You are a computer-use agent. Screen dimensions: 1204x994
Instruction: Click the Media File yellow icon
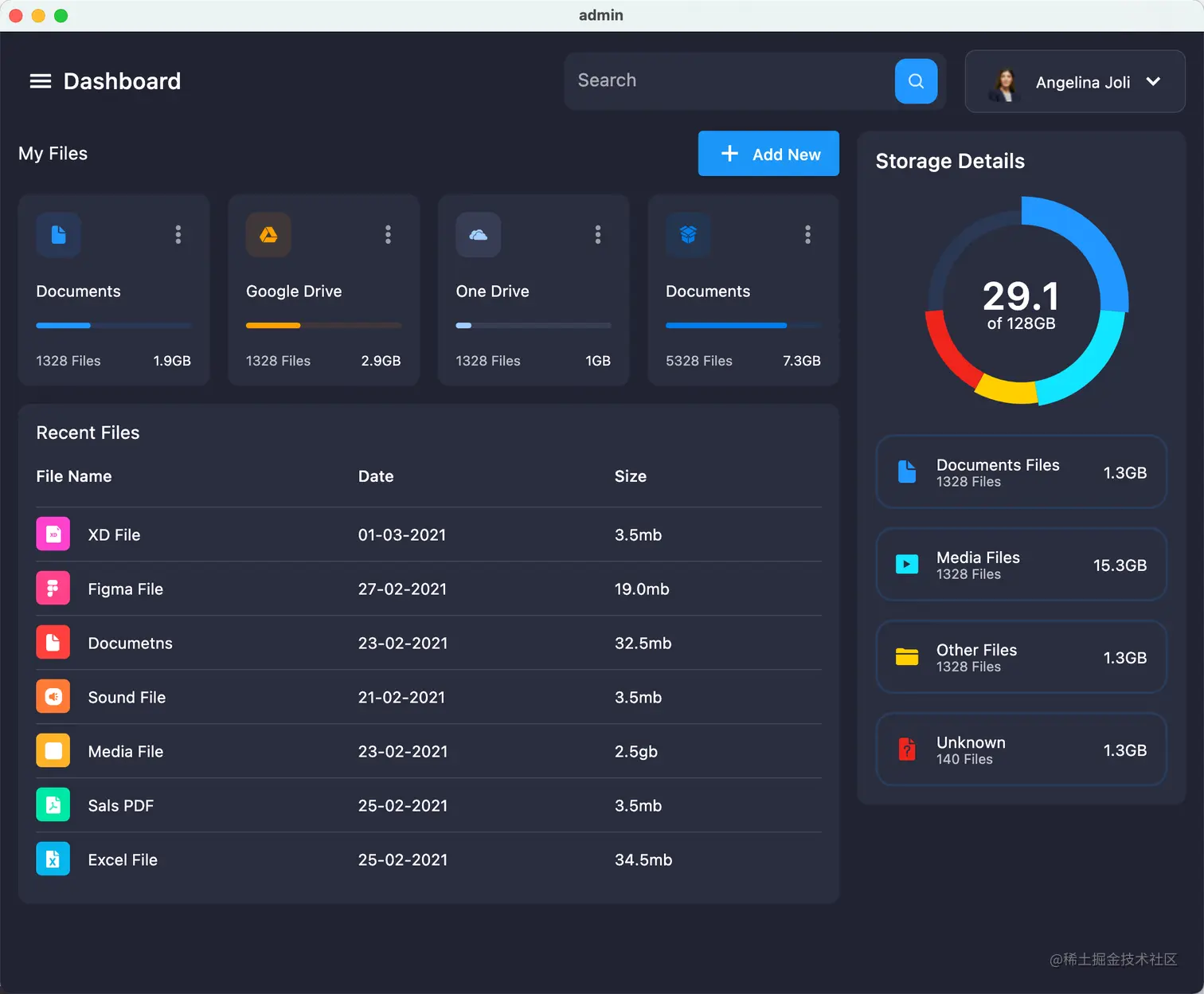pos(53,751)
